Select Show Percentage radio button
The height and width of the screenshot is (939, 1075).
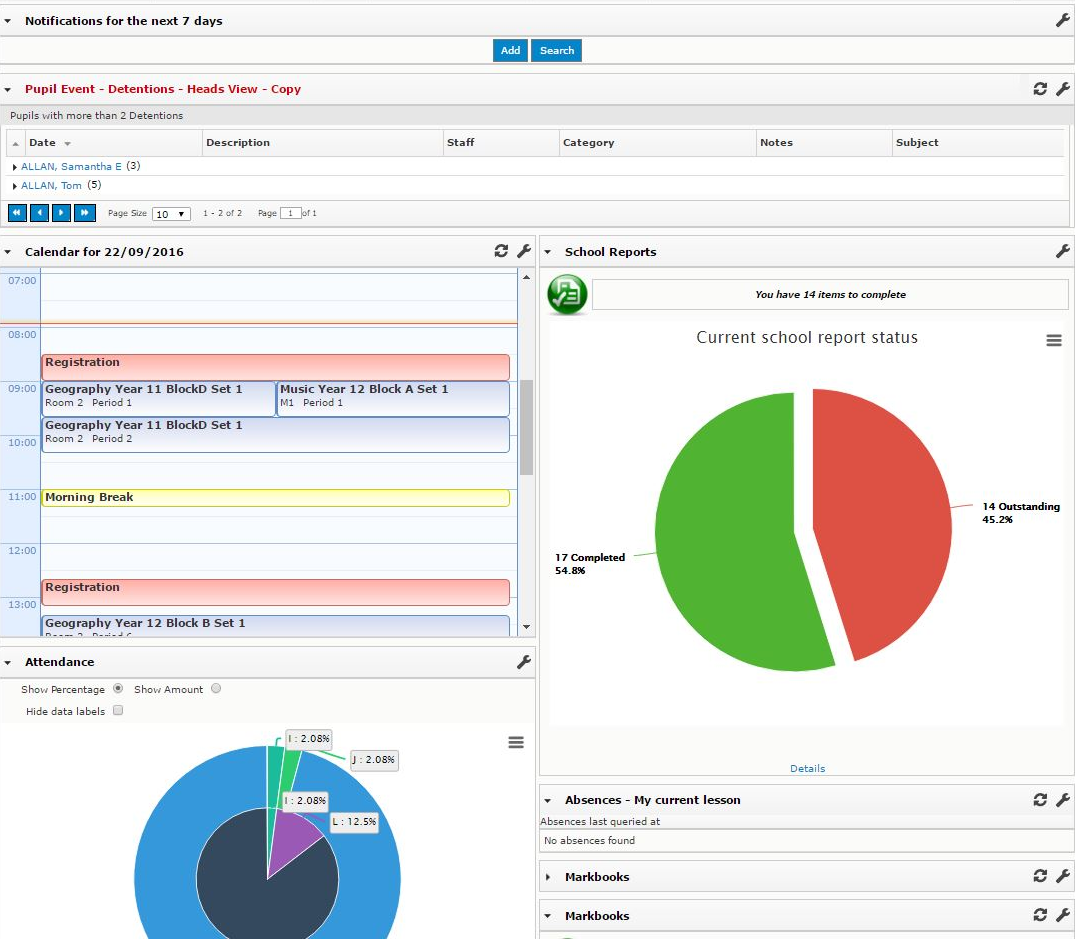point(118,688)
